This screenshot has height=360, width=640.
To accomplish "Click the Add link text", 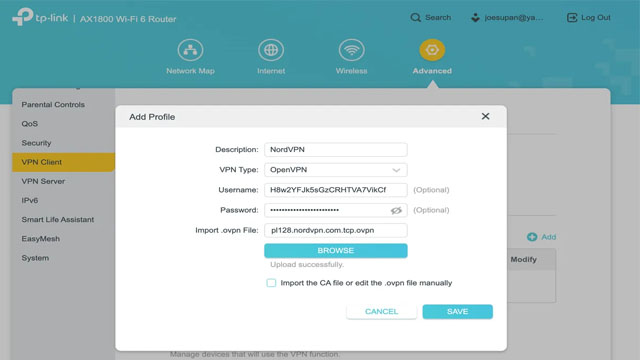I will point(549,237).
